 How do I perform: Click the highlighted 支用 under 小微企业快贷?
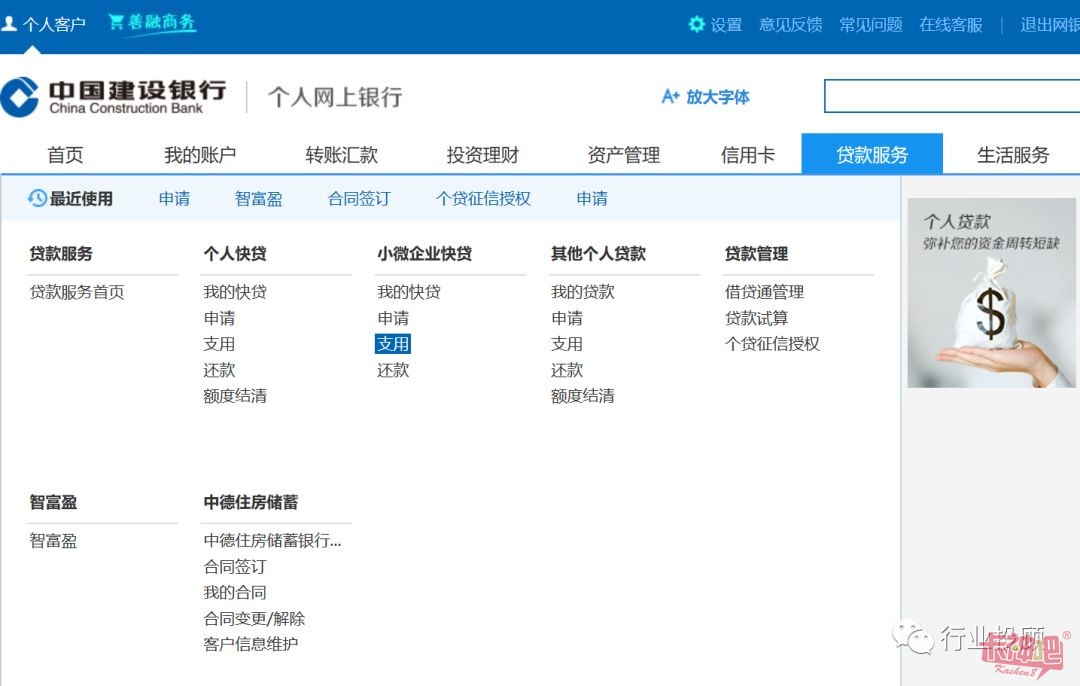click(393, 343)
